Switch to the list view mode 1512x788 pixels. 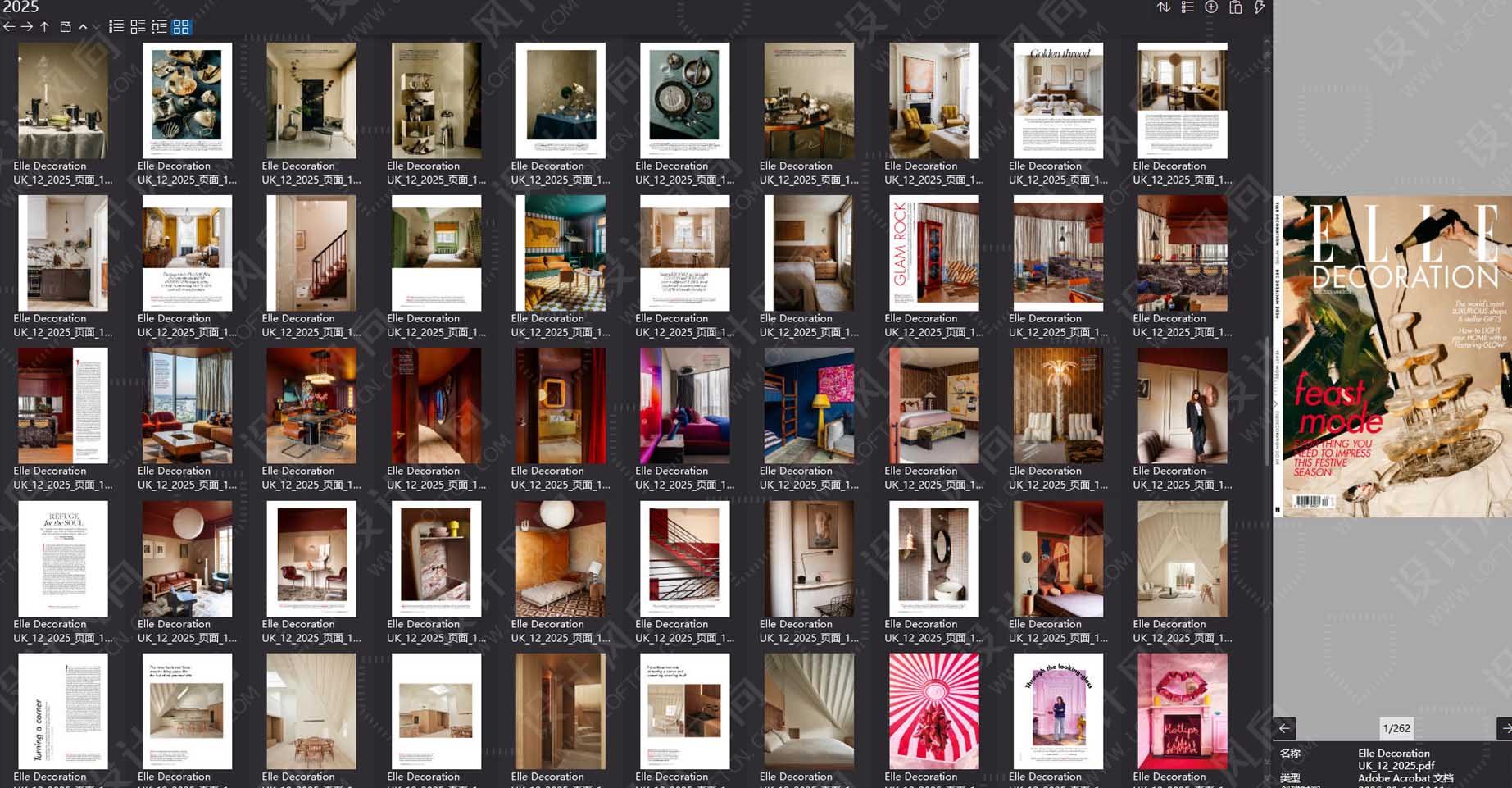click(x=115, y=27)
